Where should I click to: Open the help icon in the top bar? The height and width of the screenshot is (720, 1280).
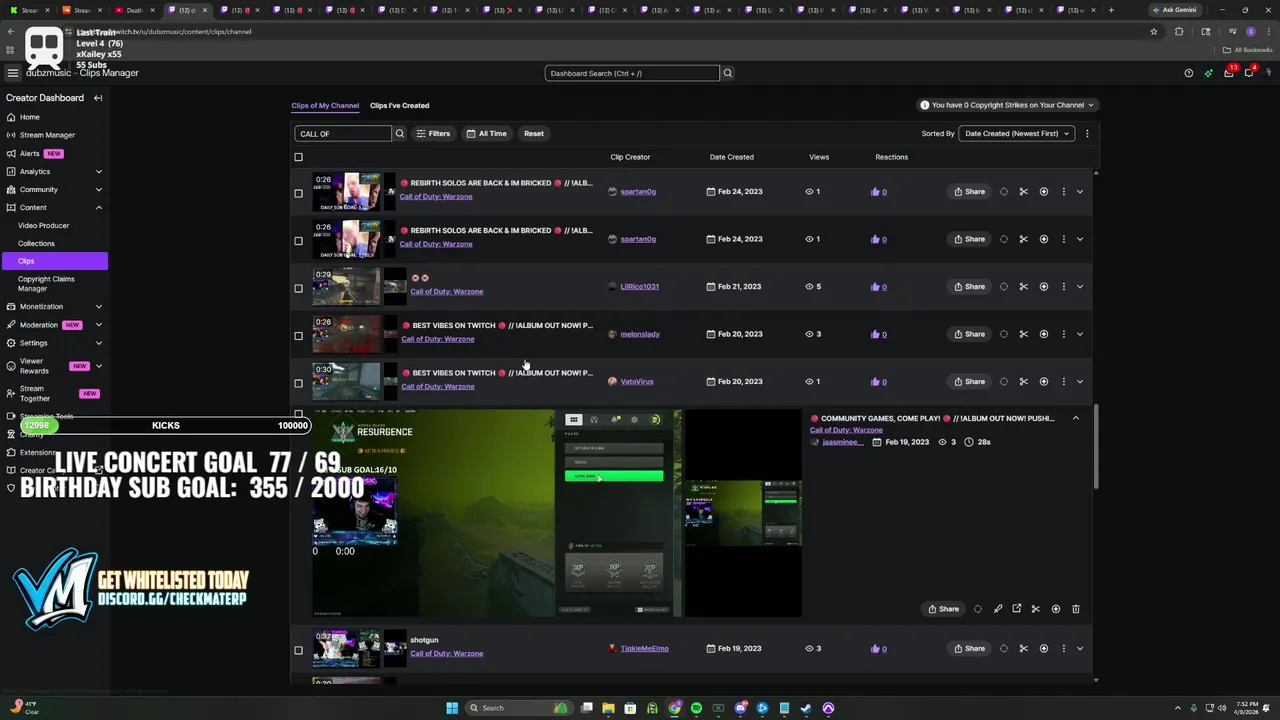1188,73
